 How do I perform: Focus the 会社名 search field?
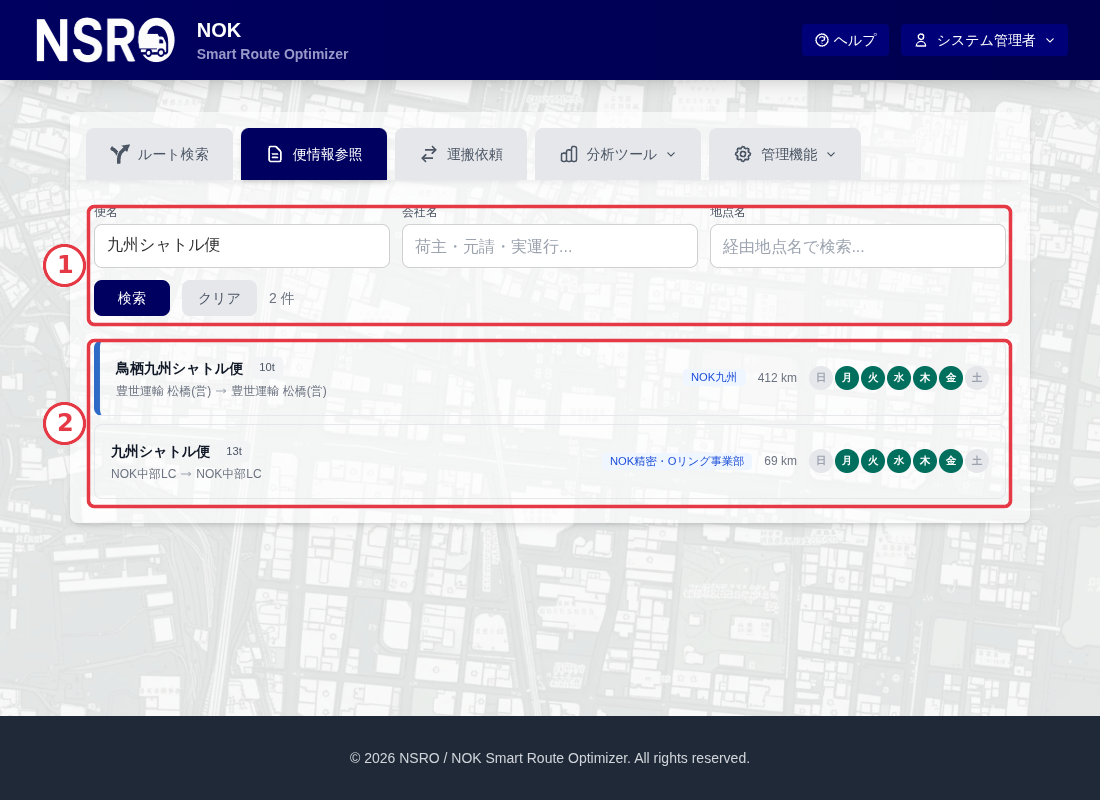[550, 246]
